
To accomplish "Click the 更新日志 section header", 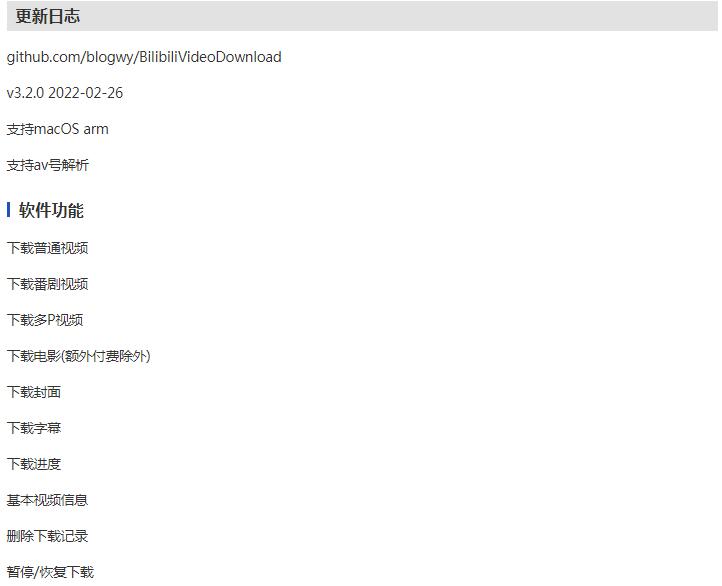I will click(x=48, y=17).
